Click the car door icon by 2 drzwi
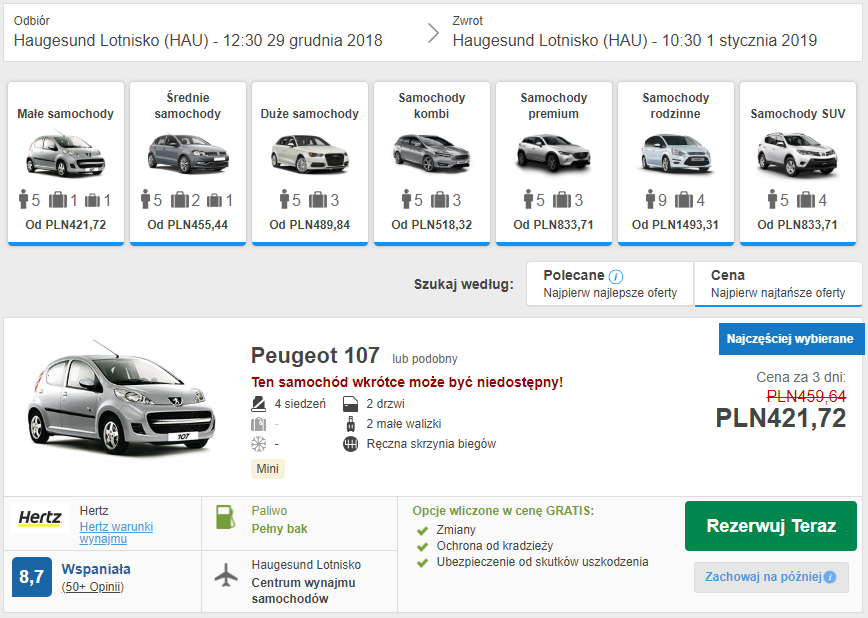The image size is (868, 618). [350, 404]
